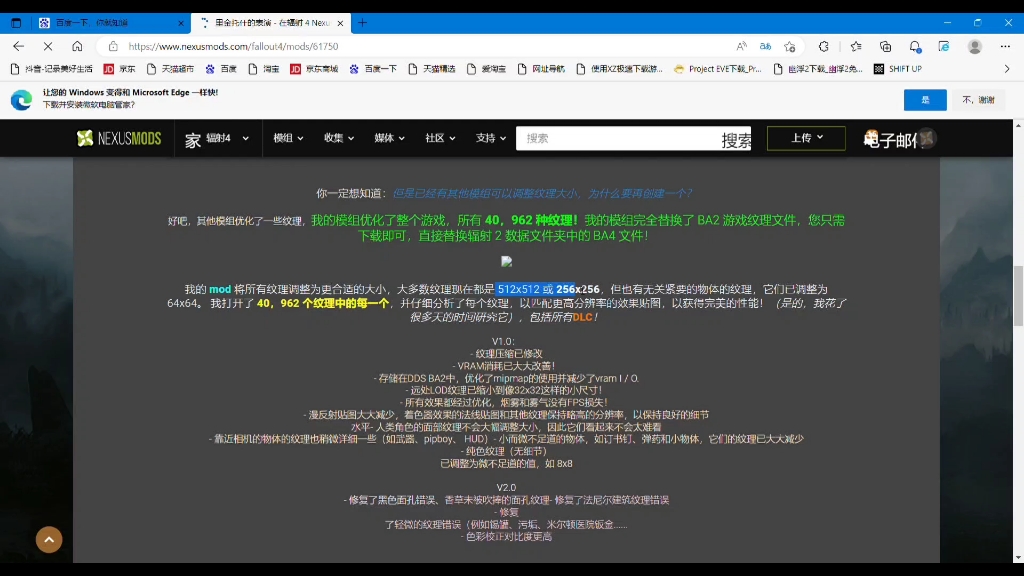The width and height of the screenshot is (1024, 576).
Task: Open browser notifications bell icon
Action: click(914, 47)
